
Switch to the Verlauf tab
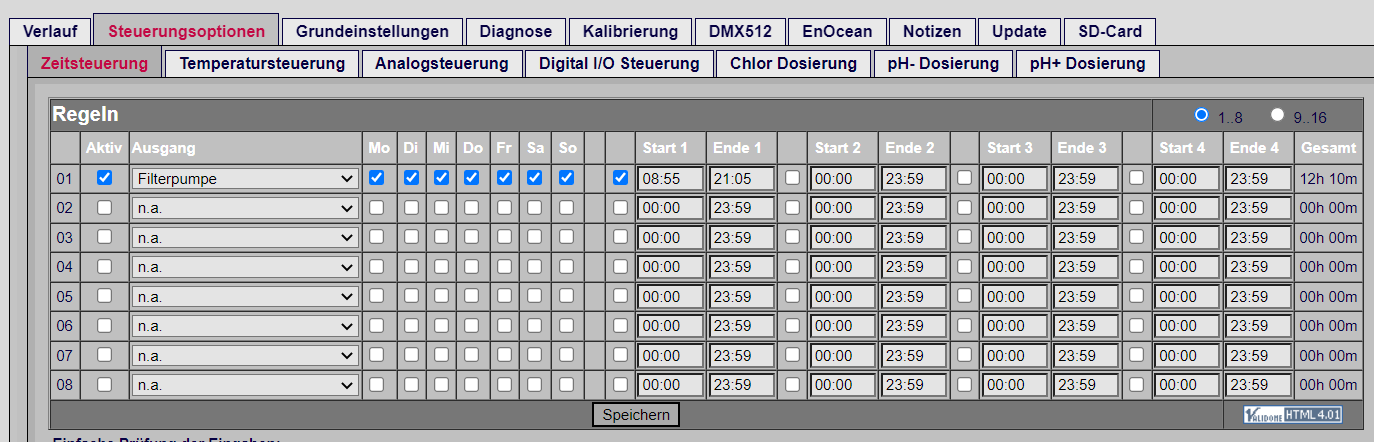49,31
